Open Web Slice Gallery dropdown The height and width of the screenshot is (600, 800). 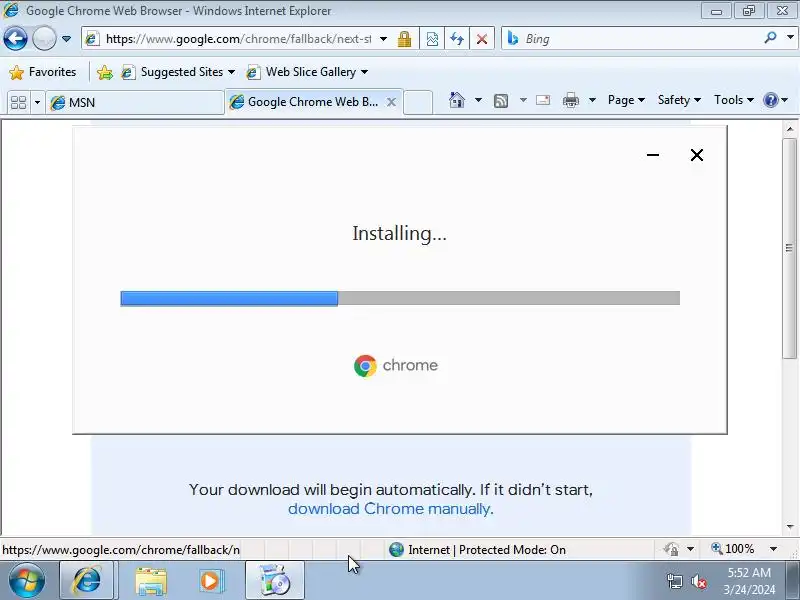point(307,72)
